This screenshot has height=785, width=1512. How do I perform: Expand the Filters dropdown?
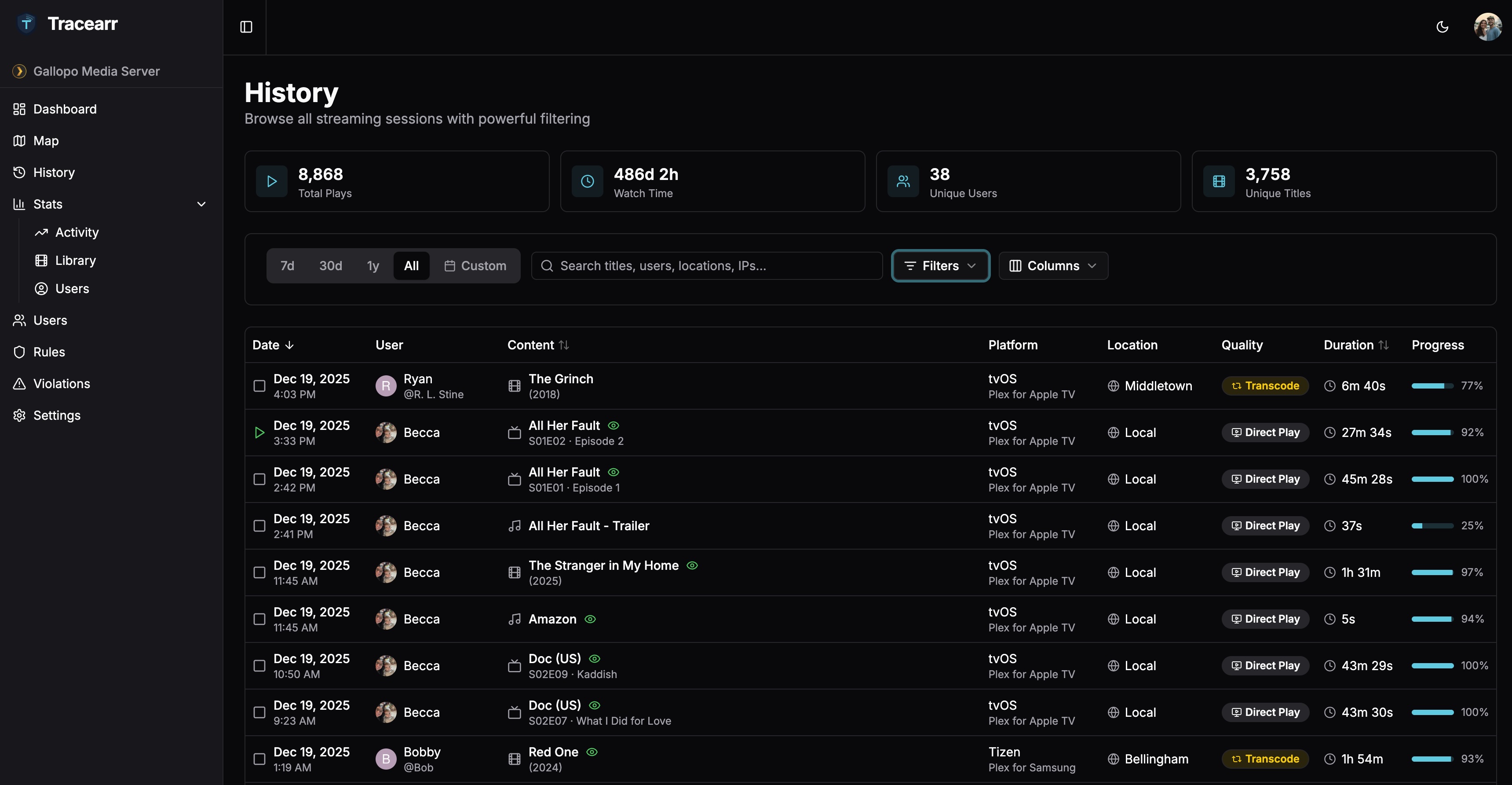(940, 265)
